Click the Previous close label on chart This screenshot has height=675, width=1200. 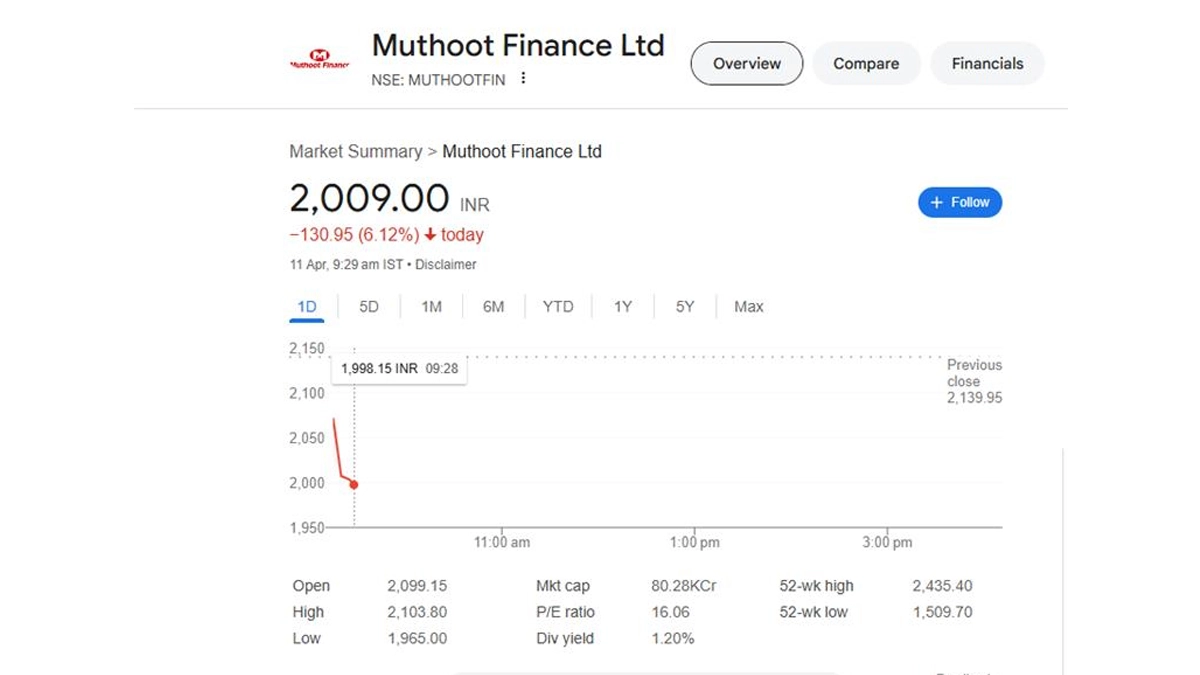(973, 373)
